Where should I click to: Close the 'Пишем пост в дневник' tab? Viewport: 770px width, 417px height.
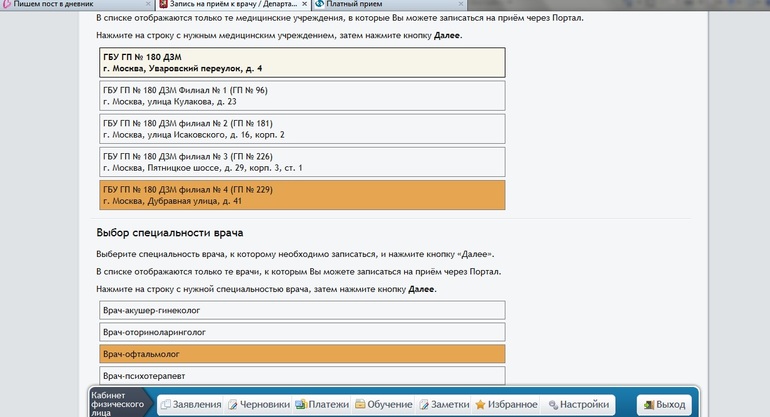(x=148, y=4)
